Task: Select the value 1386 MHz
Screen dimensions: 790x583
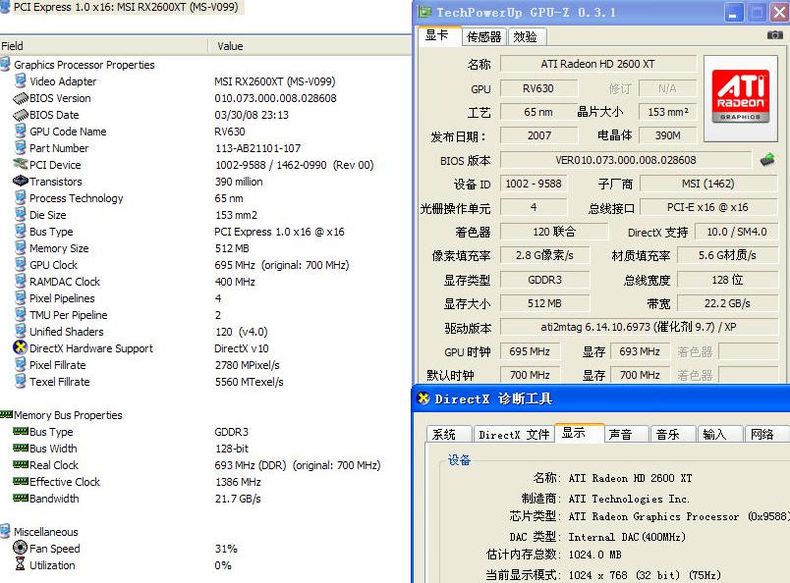Action: [x=238, y=482]
